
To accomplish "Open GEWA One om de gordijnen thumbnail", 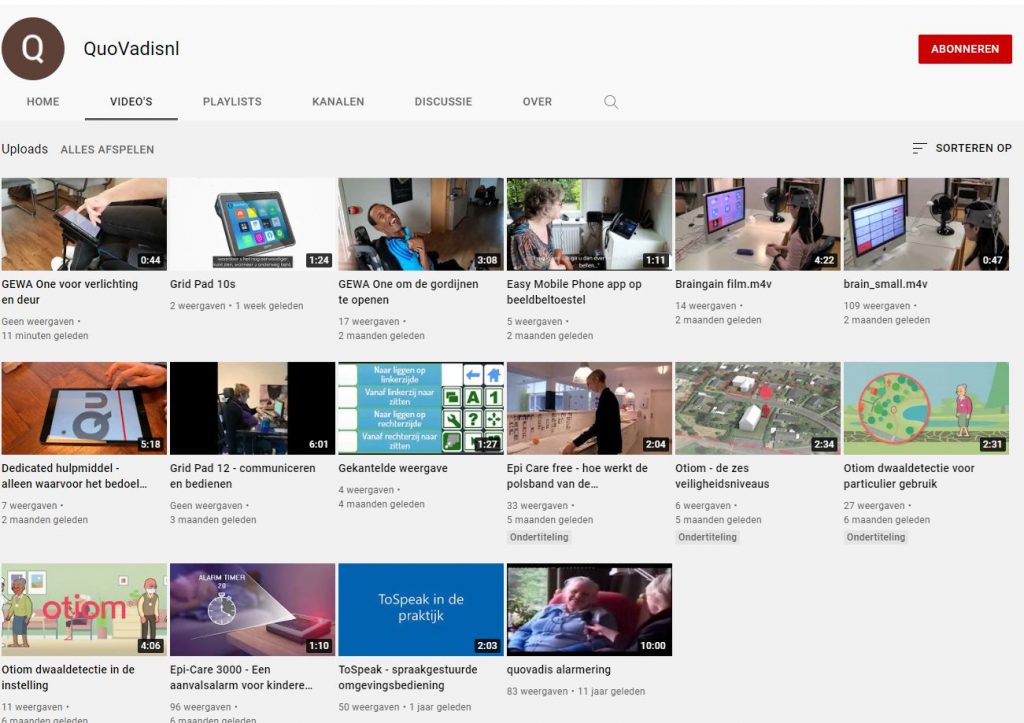I will pyautogui.click(x=421, y=224).
